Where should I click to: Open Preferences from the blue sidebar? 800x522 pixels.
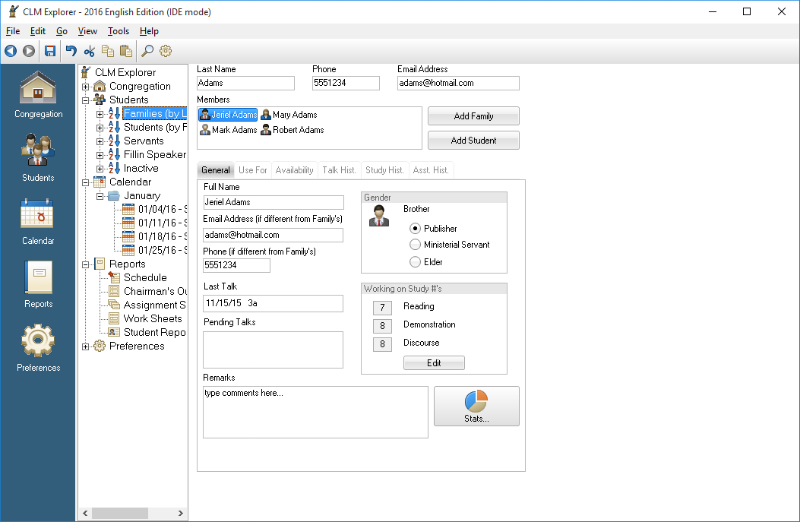[38, 348]
